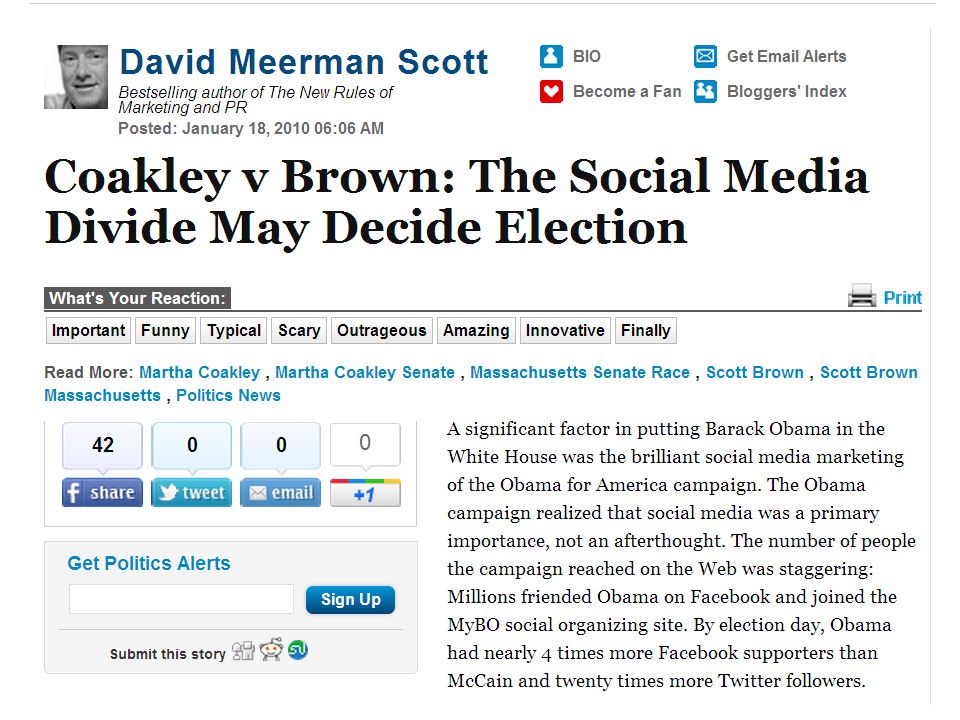Image resolution: width=960 pixels, height=720 pixels.
Task: Select the Outrageous reaction
Action: (x=382, y=331)
